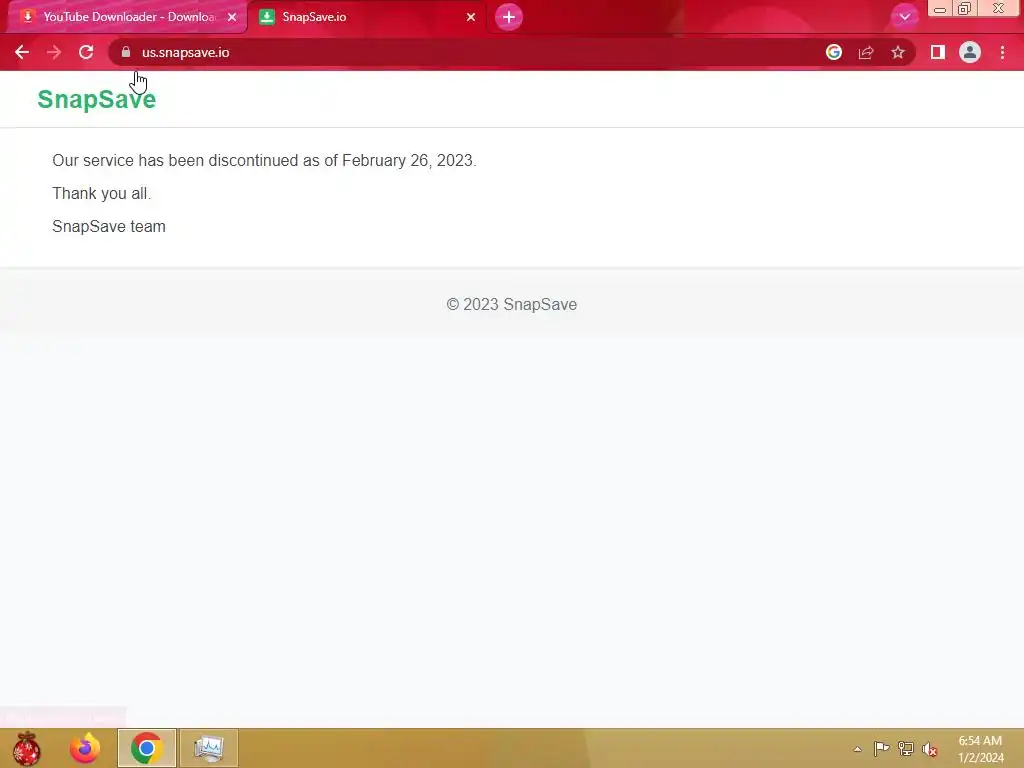1024x768 pixels.
Task: Reload the SnapSave page
Action: (86, 52)
